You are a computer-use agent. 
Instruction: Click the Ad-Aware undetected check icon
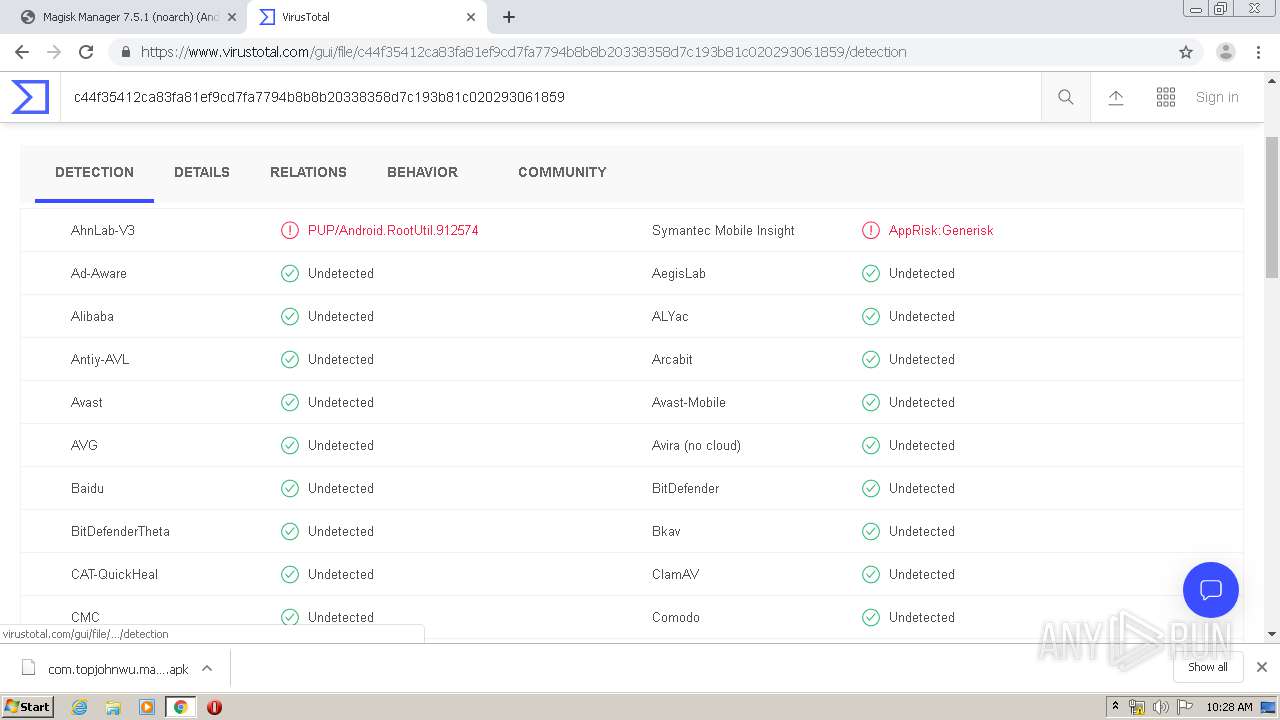pos(290,273)
